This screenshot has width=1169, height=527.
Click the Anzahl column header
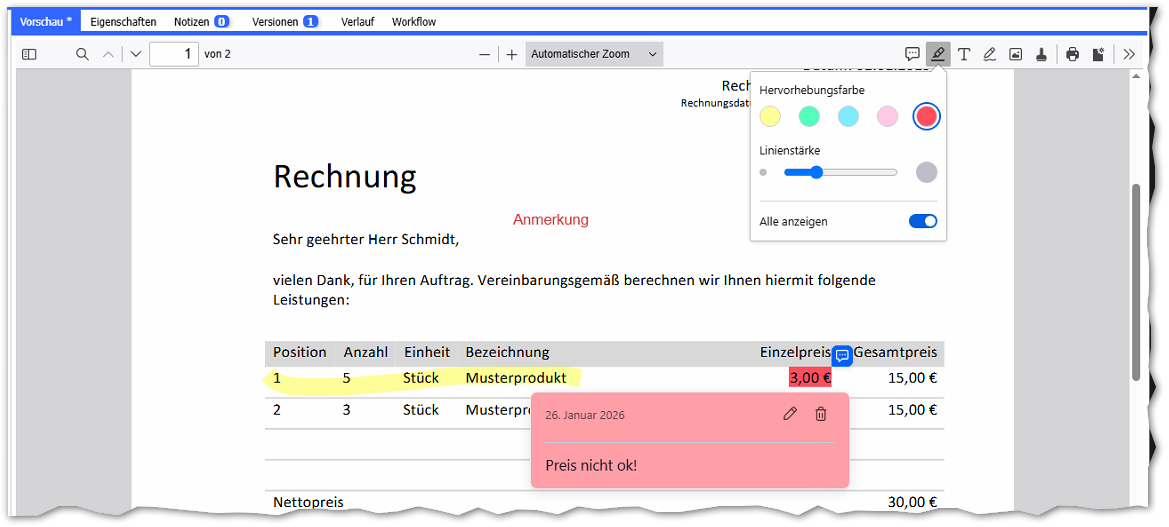point(365,353)
